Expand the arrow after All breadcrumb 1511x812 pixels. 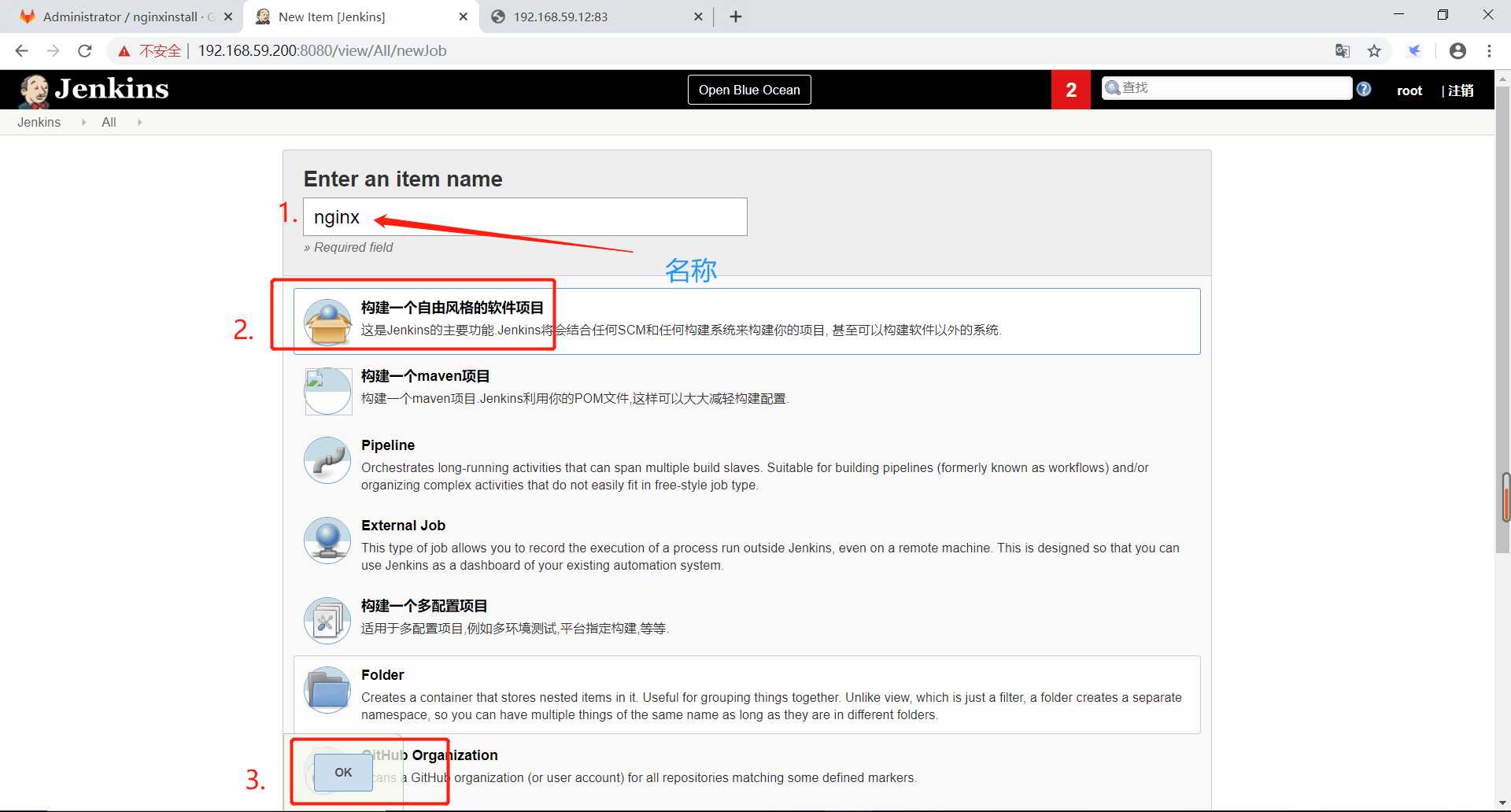click(x=139, y=122)
